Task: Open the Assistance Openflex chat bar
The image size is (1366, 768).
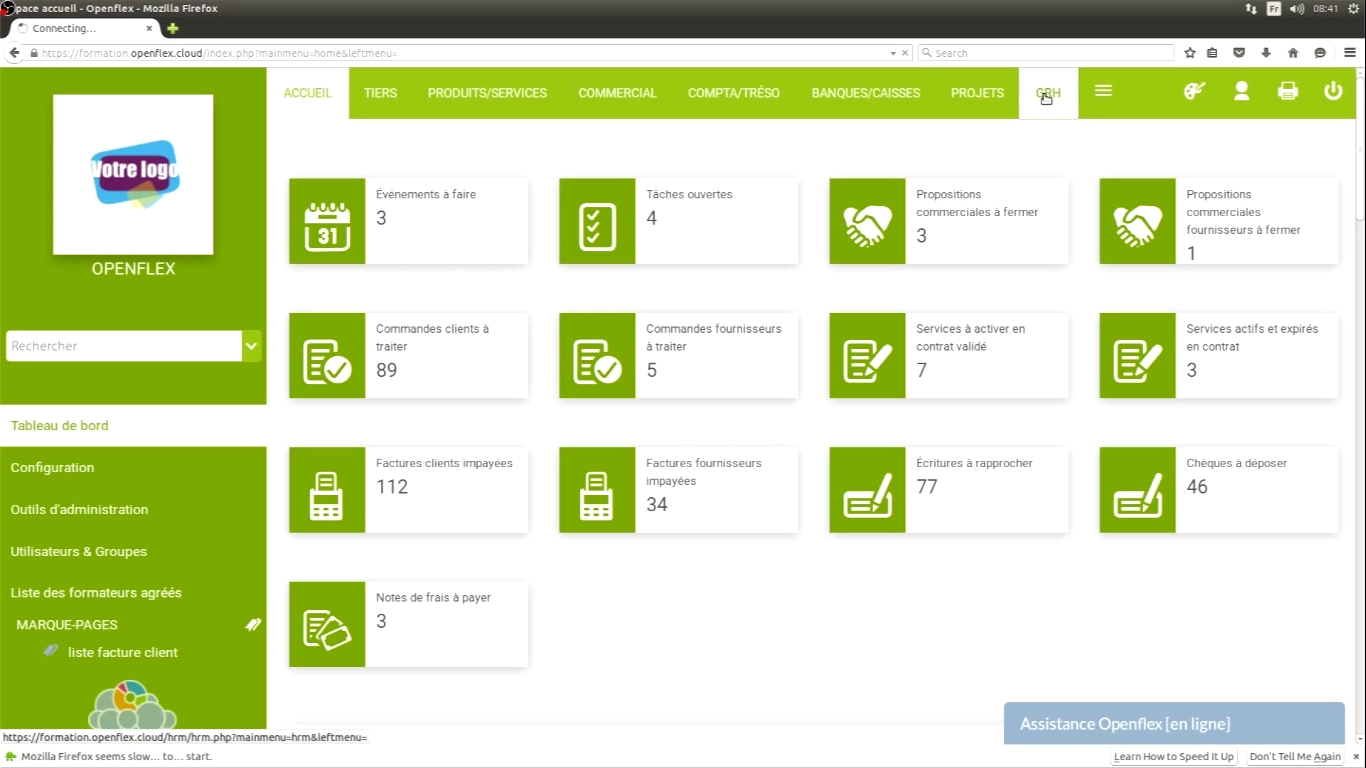Action: (x=1174, y=723)
